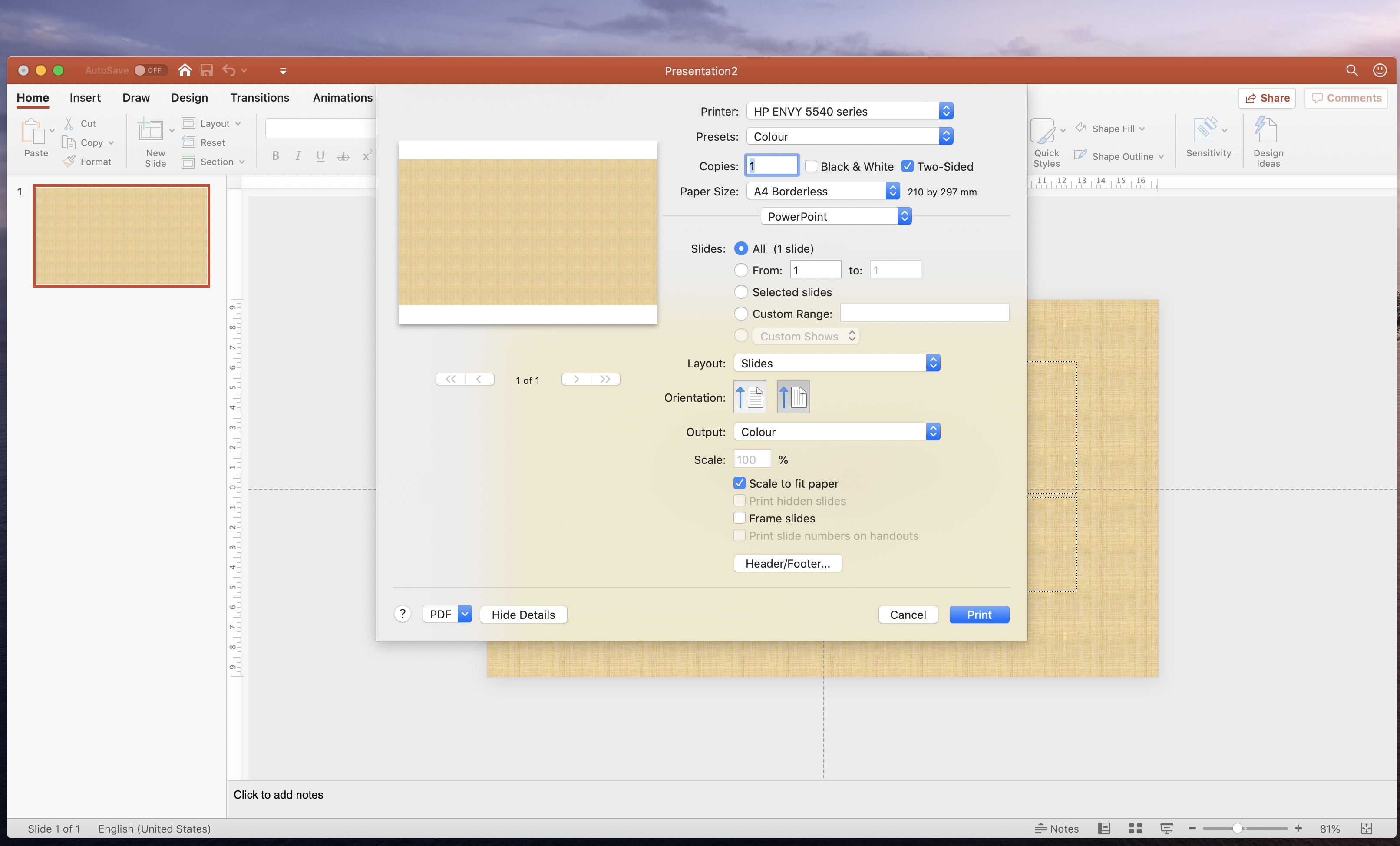Click the Home icon in title bar

(x=185, y=70)
